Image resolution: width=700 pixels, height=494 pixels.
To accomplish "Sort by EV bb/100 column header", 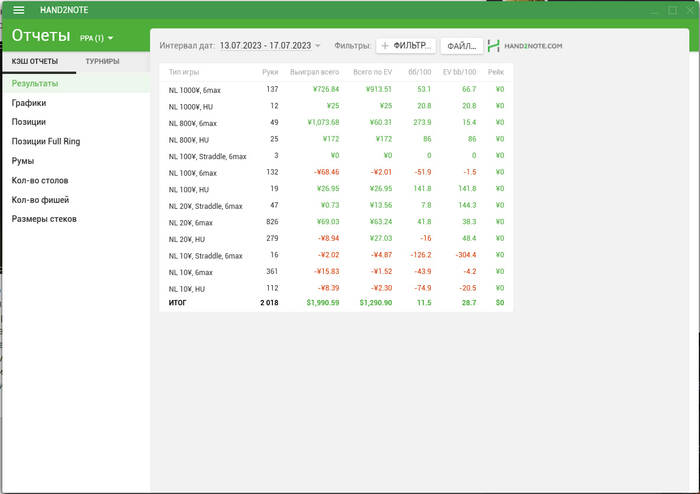I will click(x=459, y=72).
